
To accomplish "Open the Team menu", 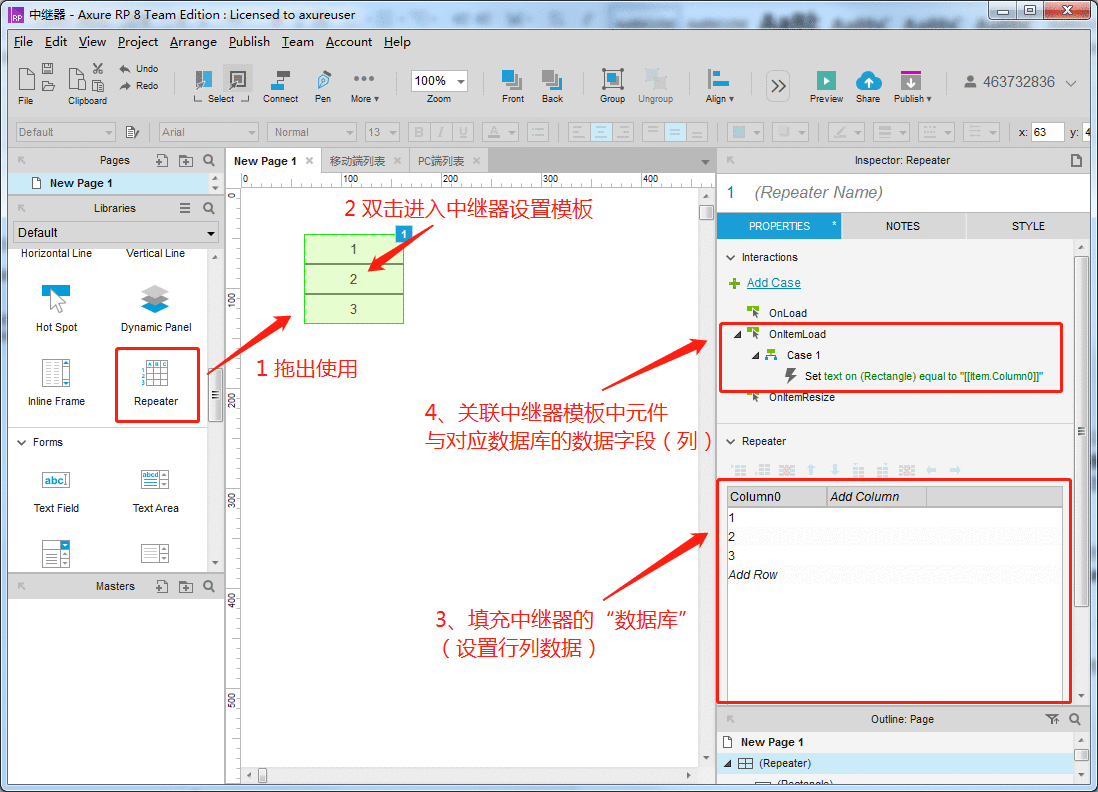I will [298, 42].
